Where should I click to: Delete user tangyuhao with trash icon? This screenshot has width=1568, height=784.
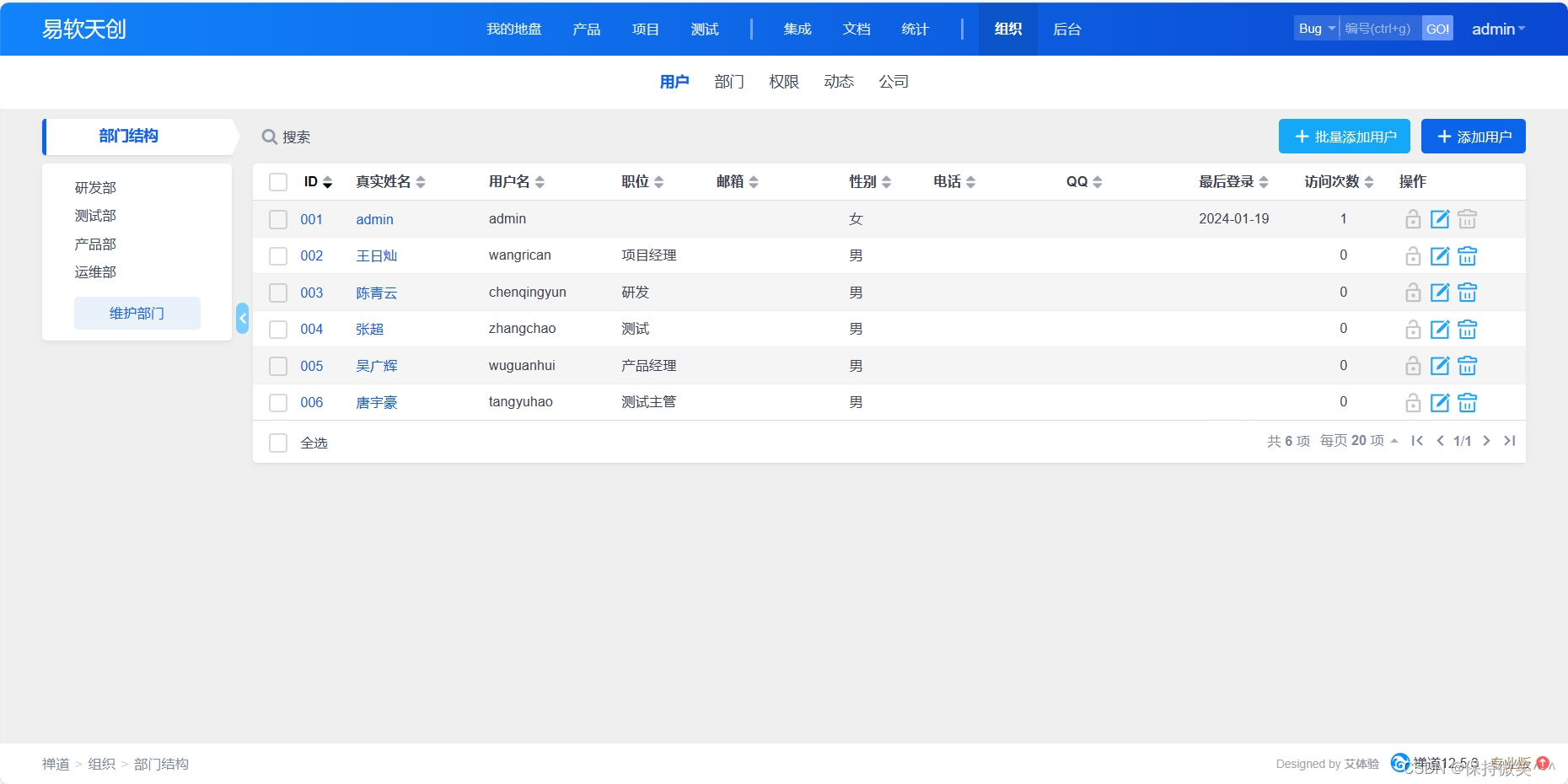(x=1467, y=403)
